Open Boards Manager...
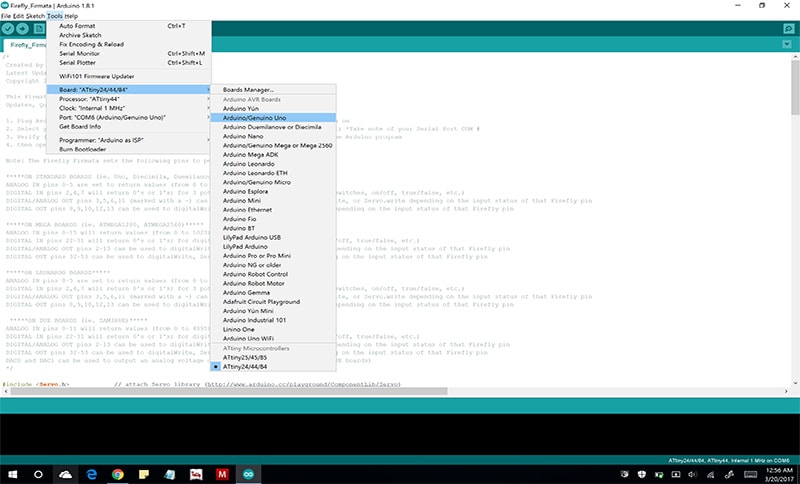 tap(273, 89)
